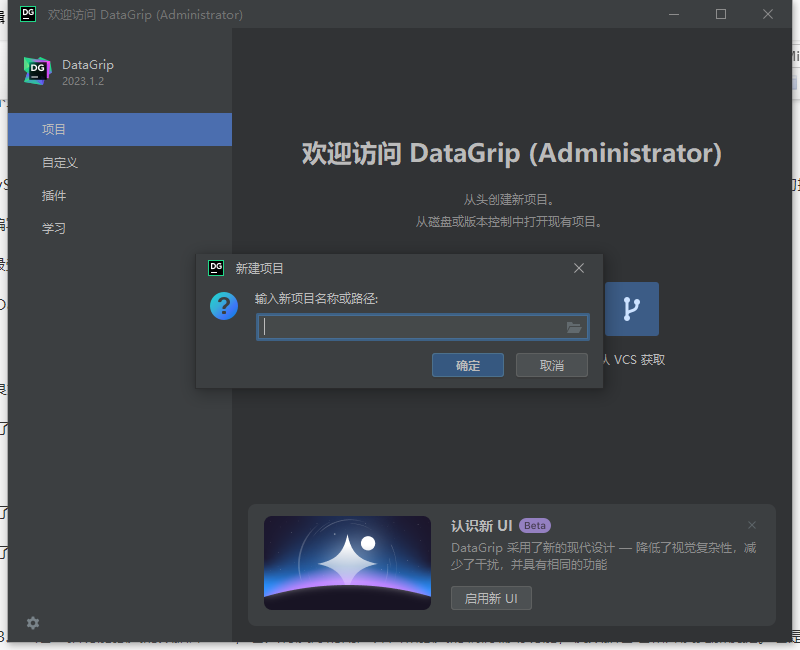
Task: Switch to the 插件 tab
Action: point(120,195)
